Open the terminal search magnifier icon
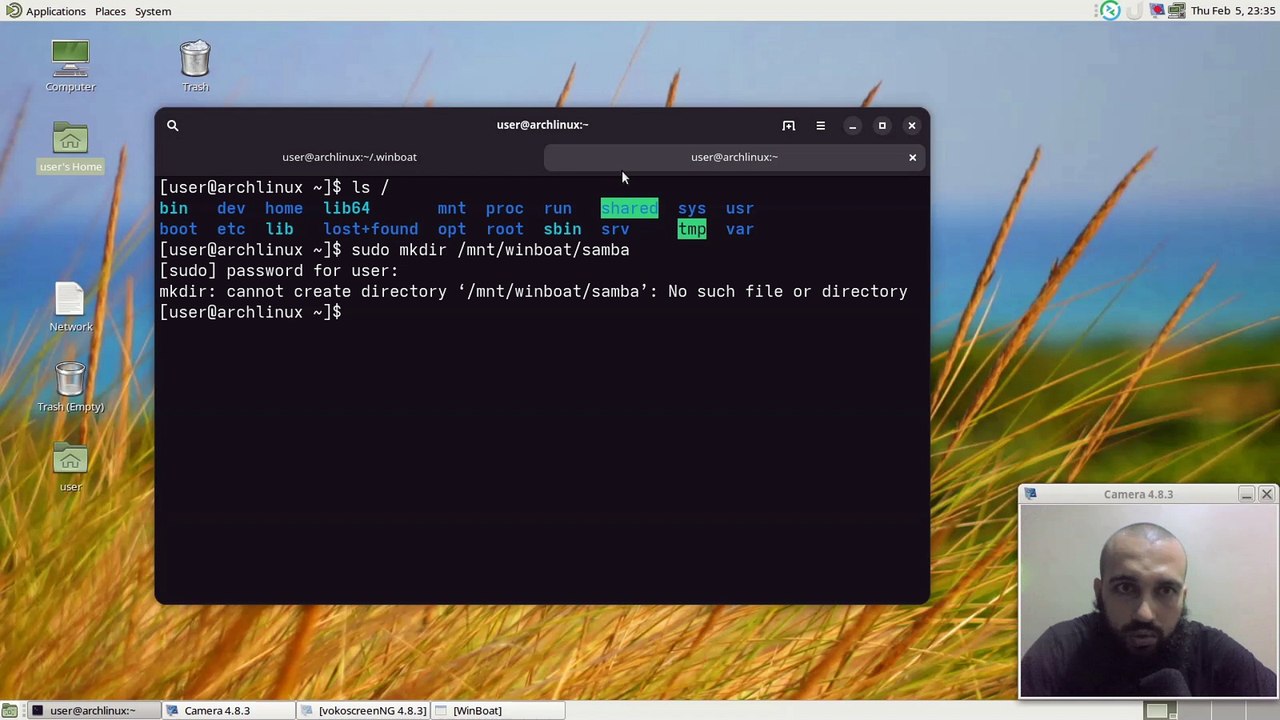This screenshot has height=720, width=1280. 172,125
